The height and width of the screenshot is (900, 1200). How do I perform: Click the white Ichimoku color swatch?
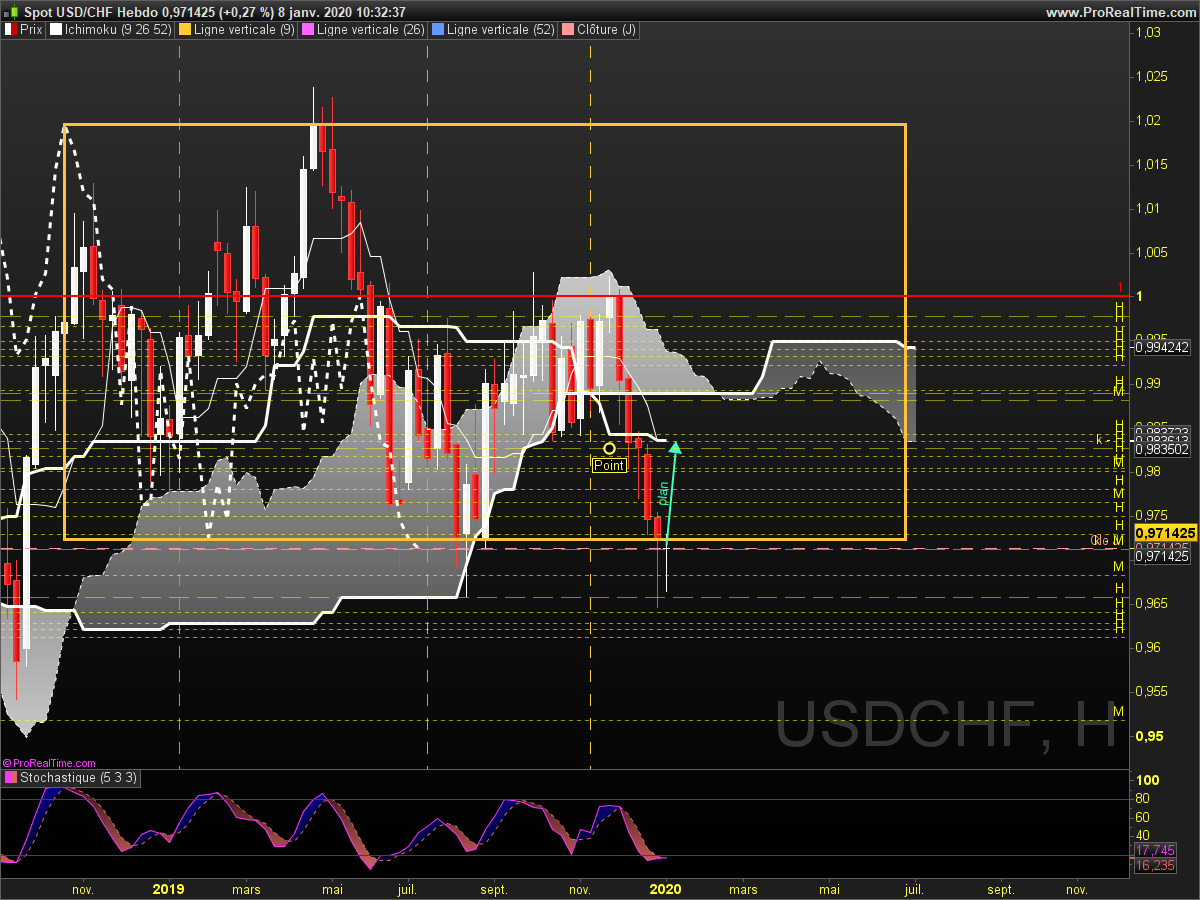(x=56, y=30)
